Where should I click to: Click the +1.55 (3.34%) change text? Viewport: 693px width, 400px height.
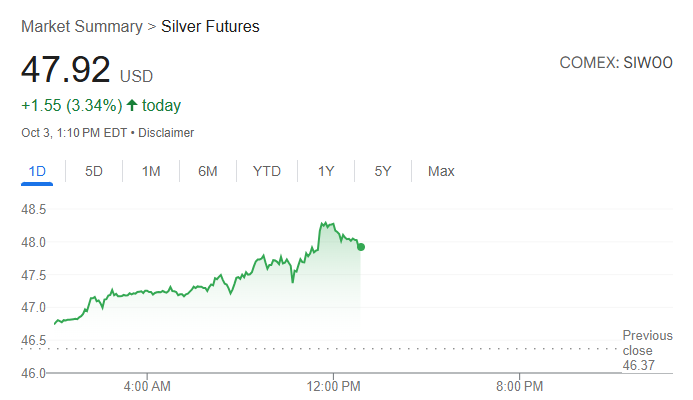pos(71,105)
